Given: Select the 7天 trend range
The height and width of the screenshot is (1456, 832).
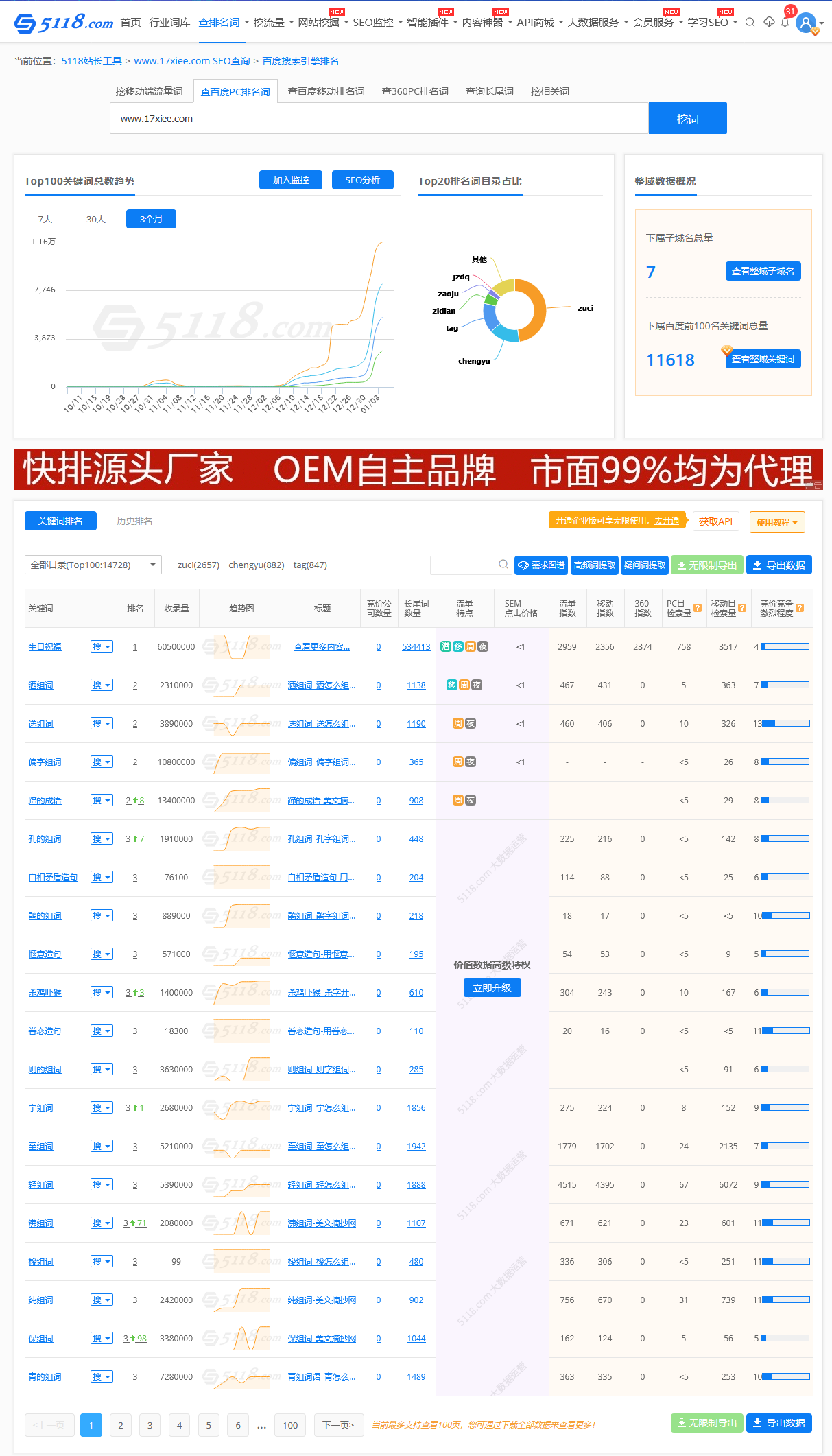Looking at the screenshot, I should [45, 219].
